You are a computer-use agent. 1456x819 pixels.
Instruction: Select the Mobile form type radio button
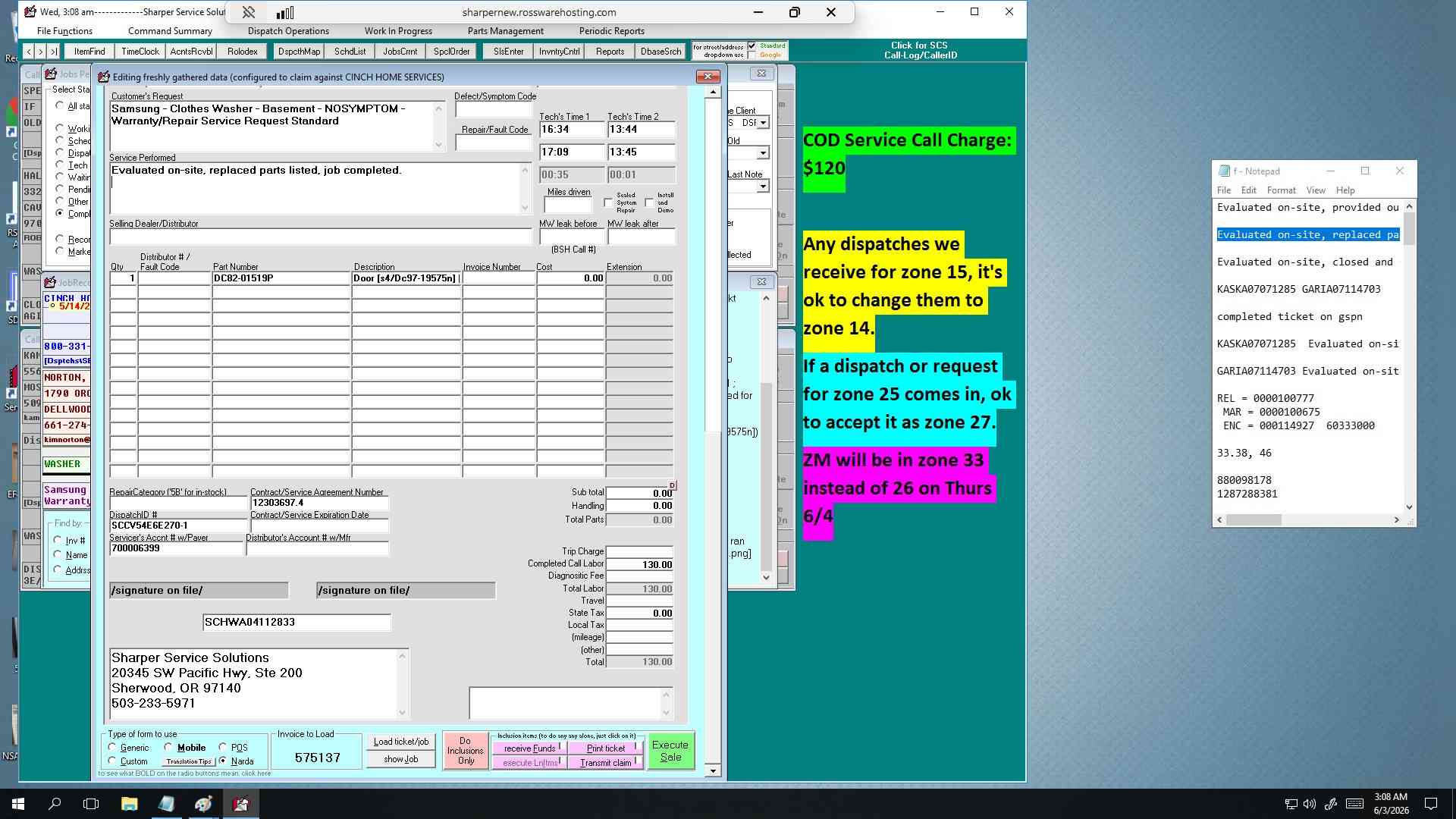pos(168,748)
